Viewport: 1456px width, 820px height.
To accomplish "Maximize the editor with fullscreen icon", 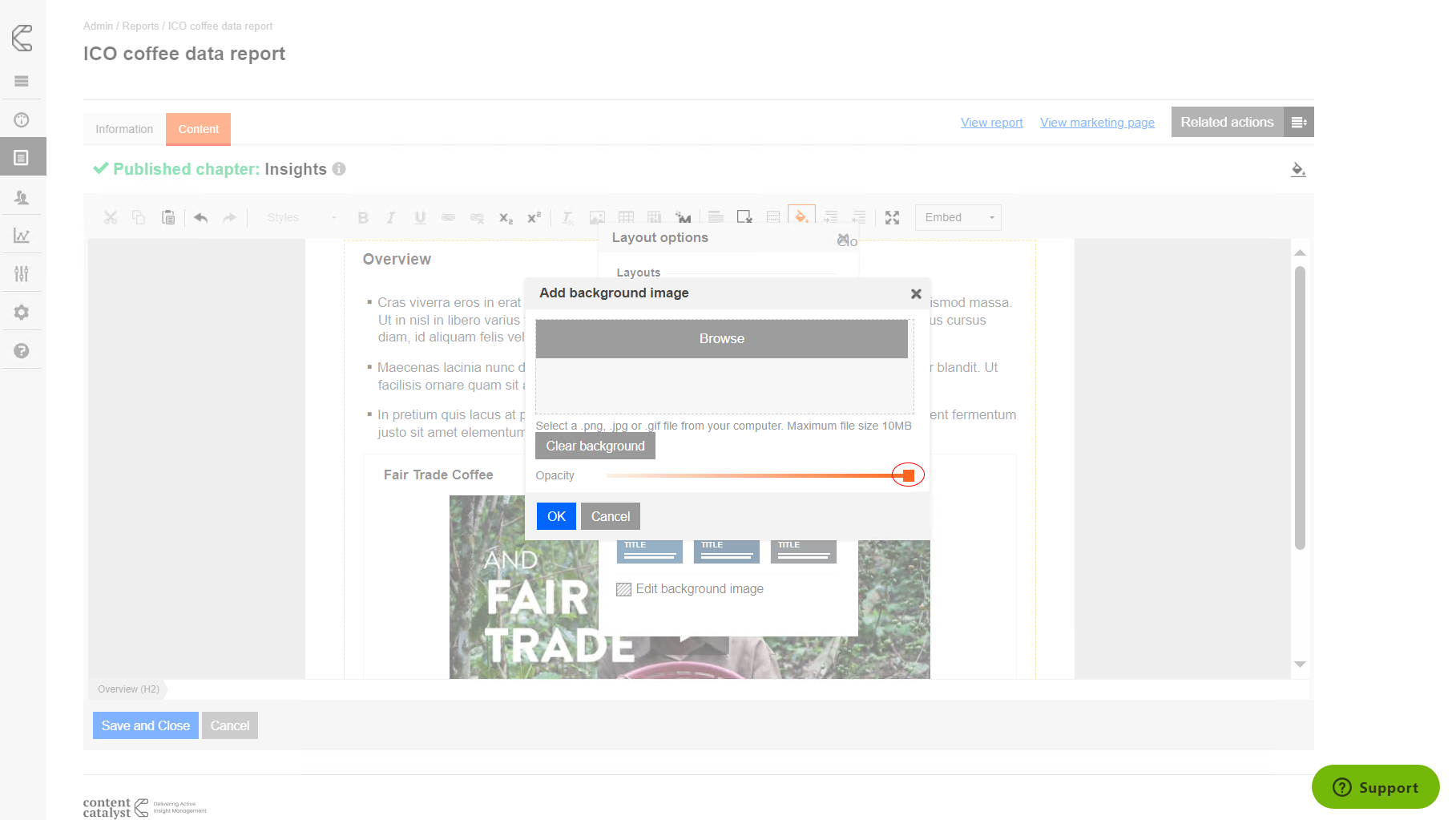I will (x=892, y=217).
